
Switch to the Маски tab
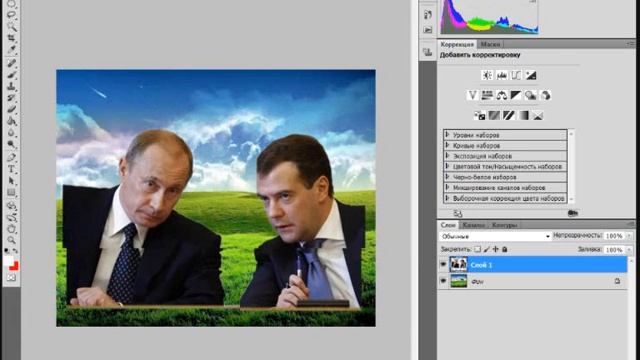point(490,44)
